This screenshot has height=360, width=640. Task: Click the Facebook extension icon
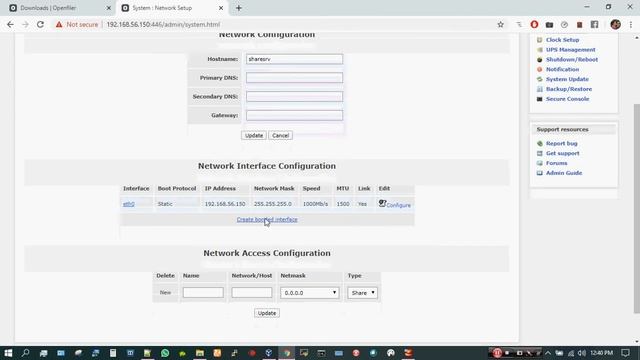tap(595, 24)
